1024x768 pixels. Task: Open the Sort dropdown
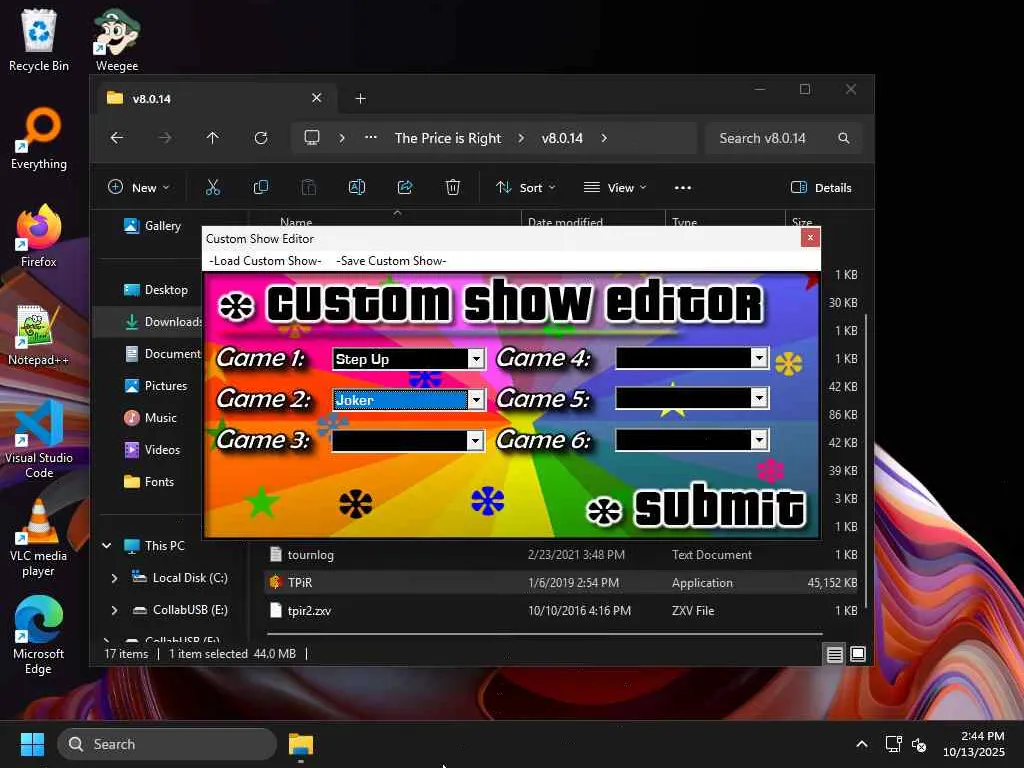pos(526,187)
